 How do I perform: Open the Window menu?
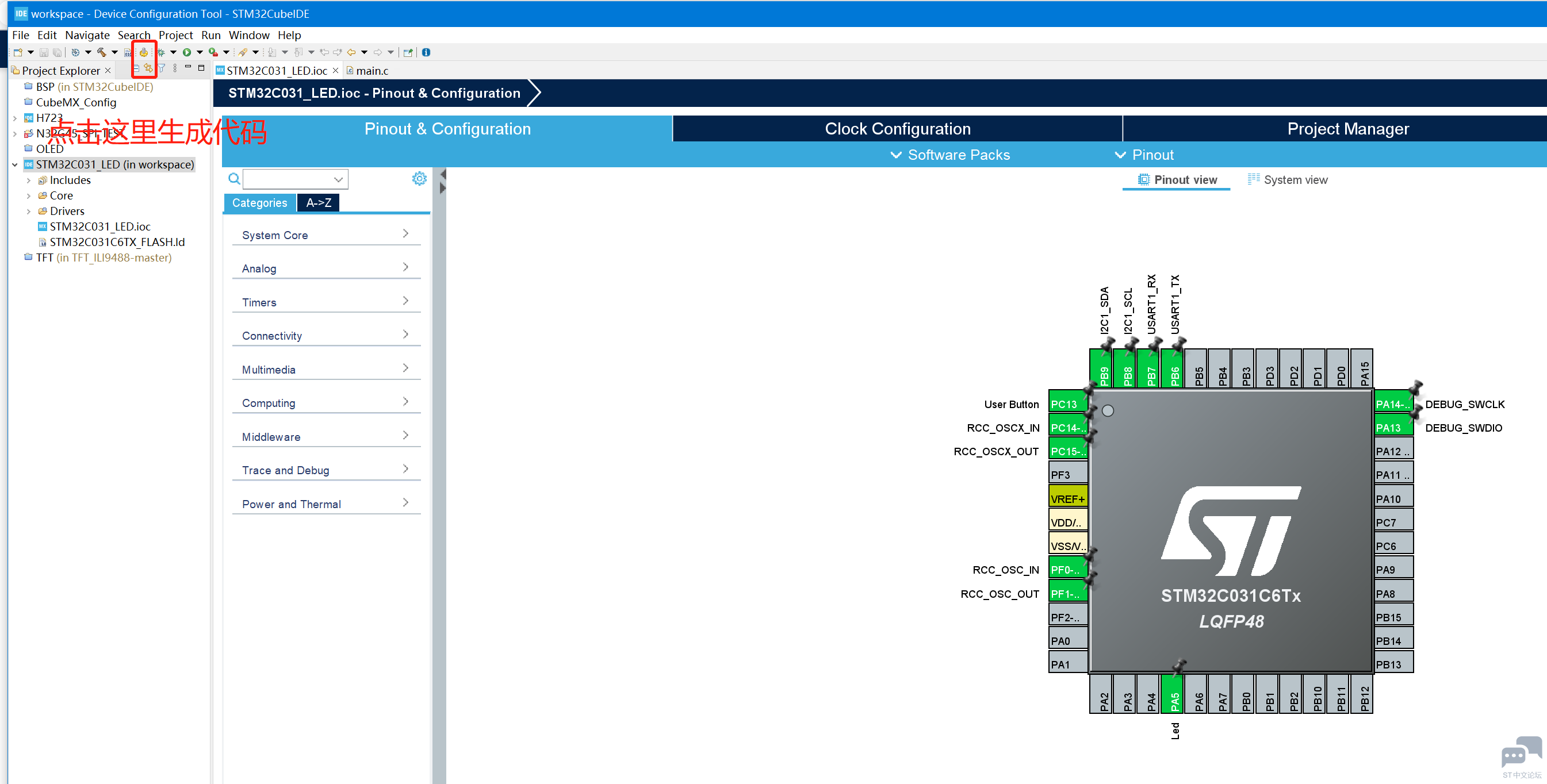click(x=248, y=35)
